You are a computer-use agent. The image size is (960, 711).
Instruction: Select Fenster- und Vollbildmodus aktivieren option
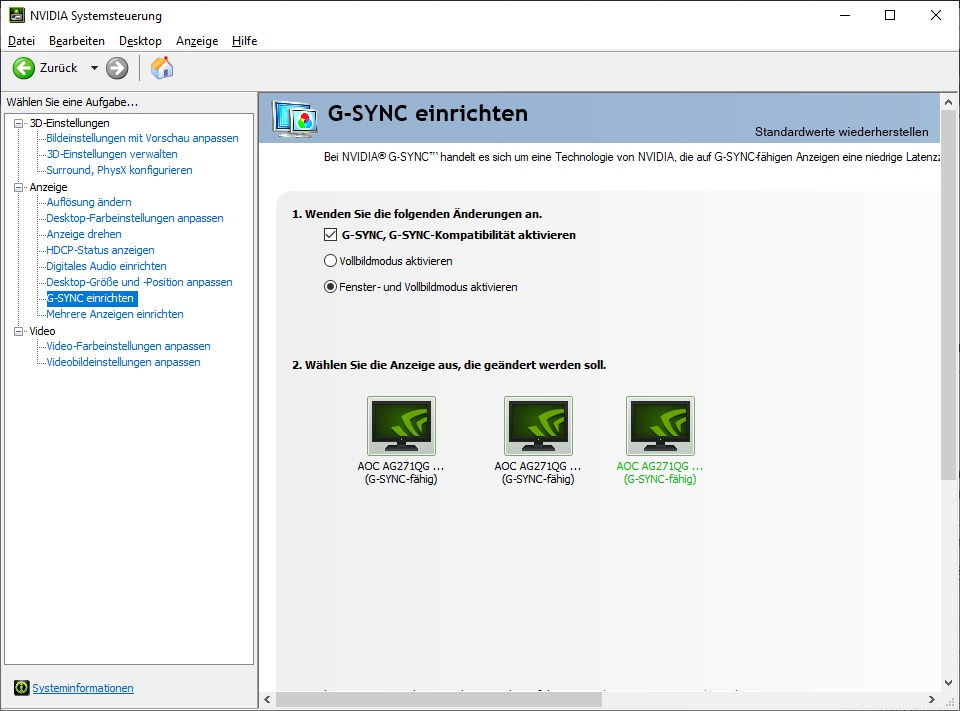[330, 287]
